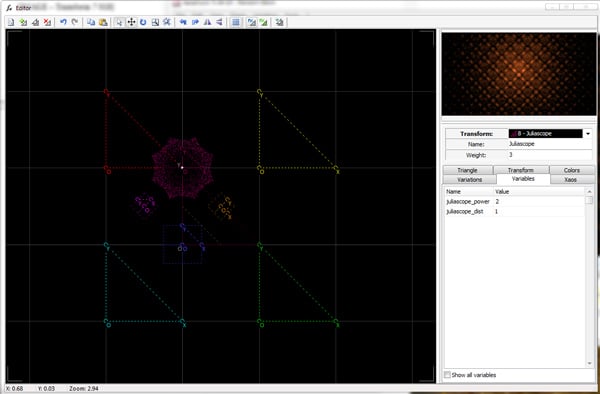Select the red triangle's O vertex
This screenshot has width=600, height=394.
tap(107, 169)
